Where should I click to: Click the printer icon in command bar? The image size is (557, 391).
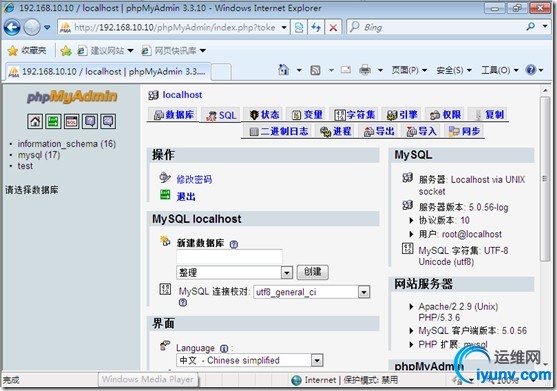pyautogui.click(x=365, y=70)
